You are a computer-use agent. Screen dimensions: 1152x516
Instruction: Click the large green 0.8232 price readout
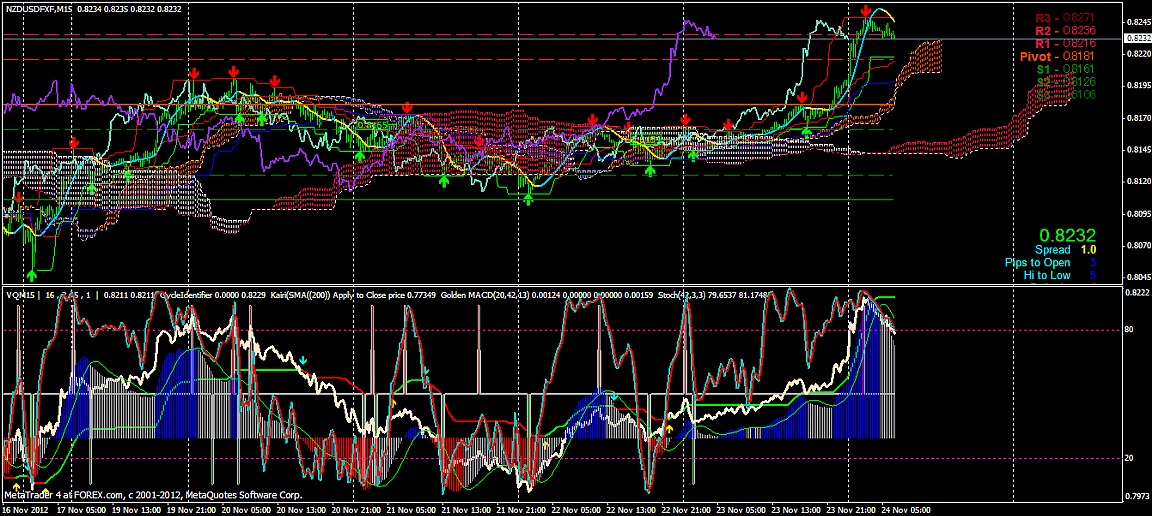click(1070, 235)
